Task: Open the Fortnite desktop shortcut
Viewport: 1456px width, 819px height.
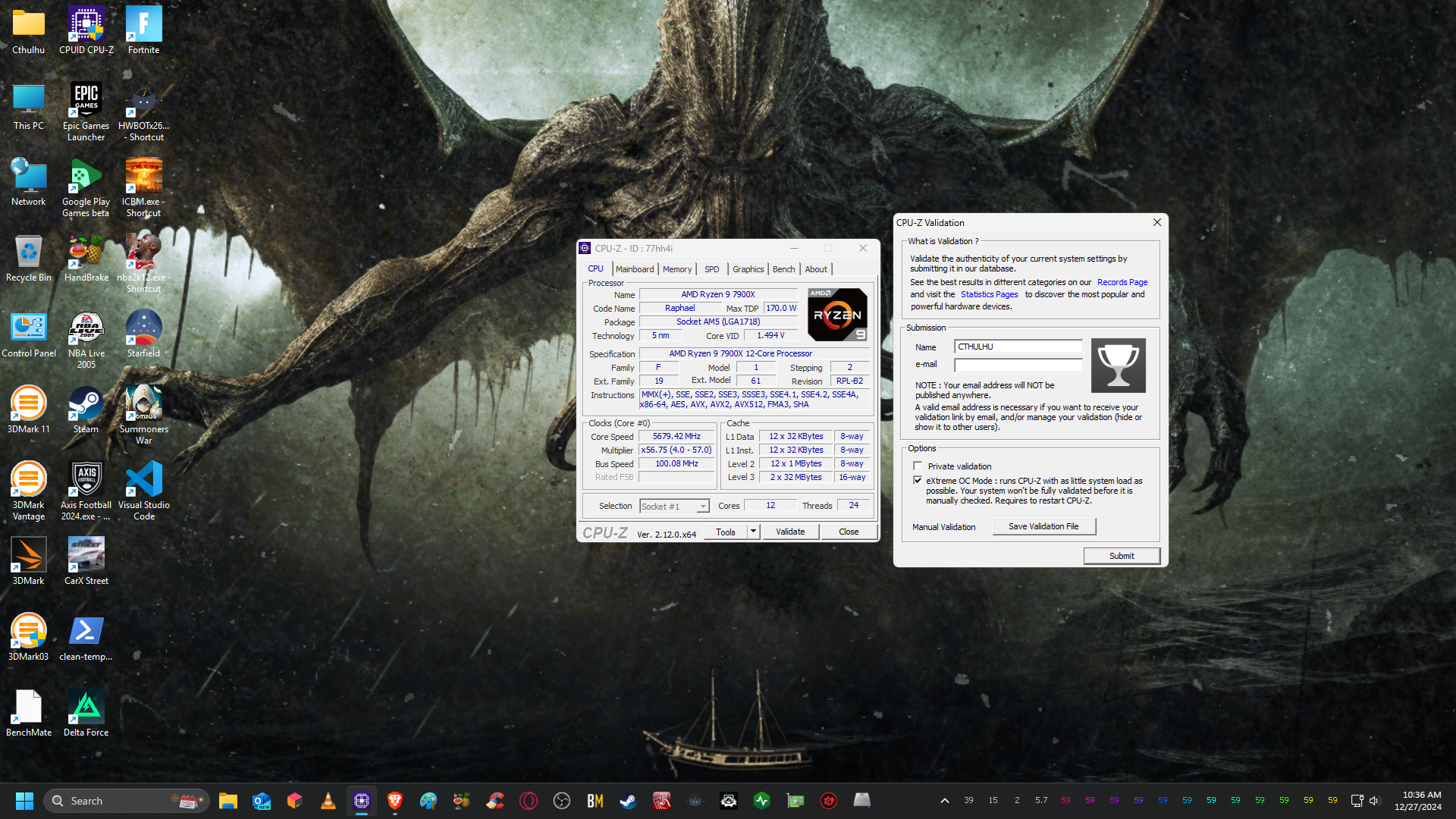Action: (x=143, y=31)
